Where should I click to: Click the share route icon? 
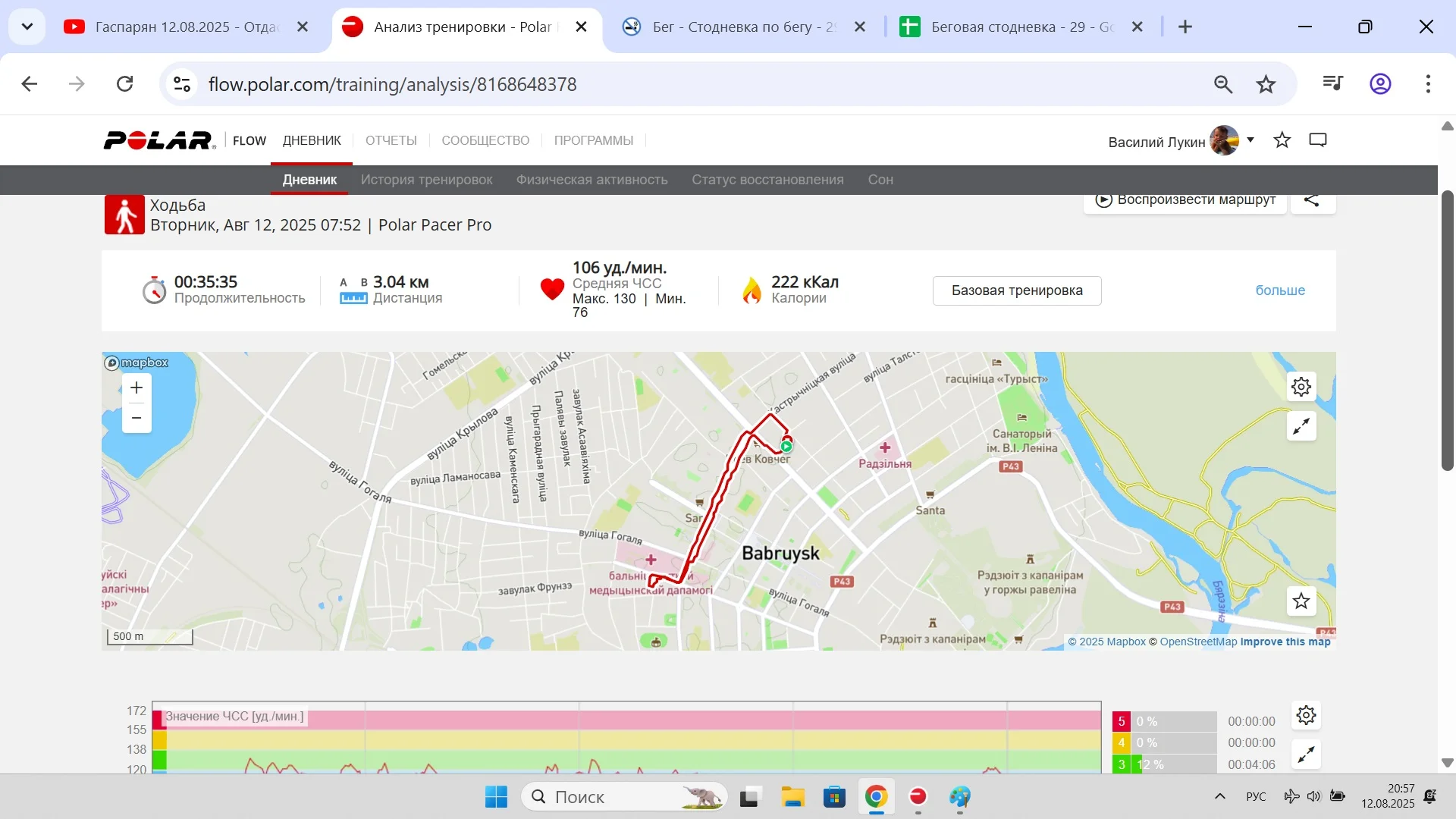point(1312,201)
